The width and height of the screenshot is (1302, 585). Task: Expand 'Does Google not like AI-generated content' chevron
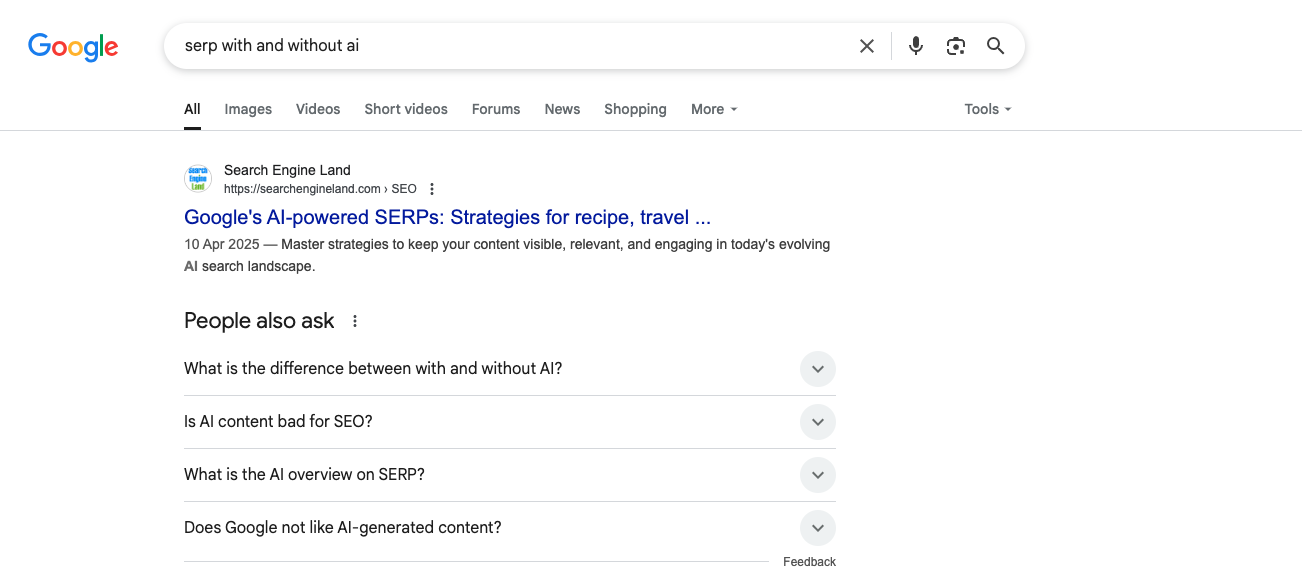[818, 528]
